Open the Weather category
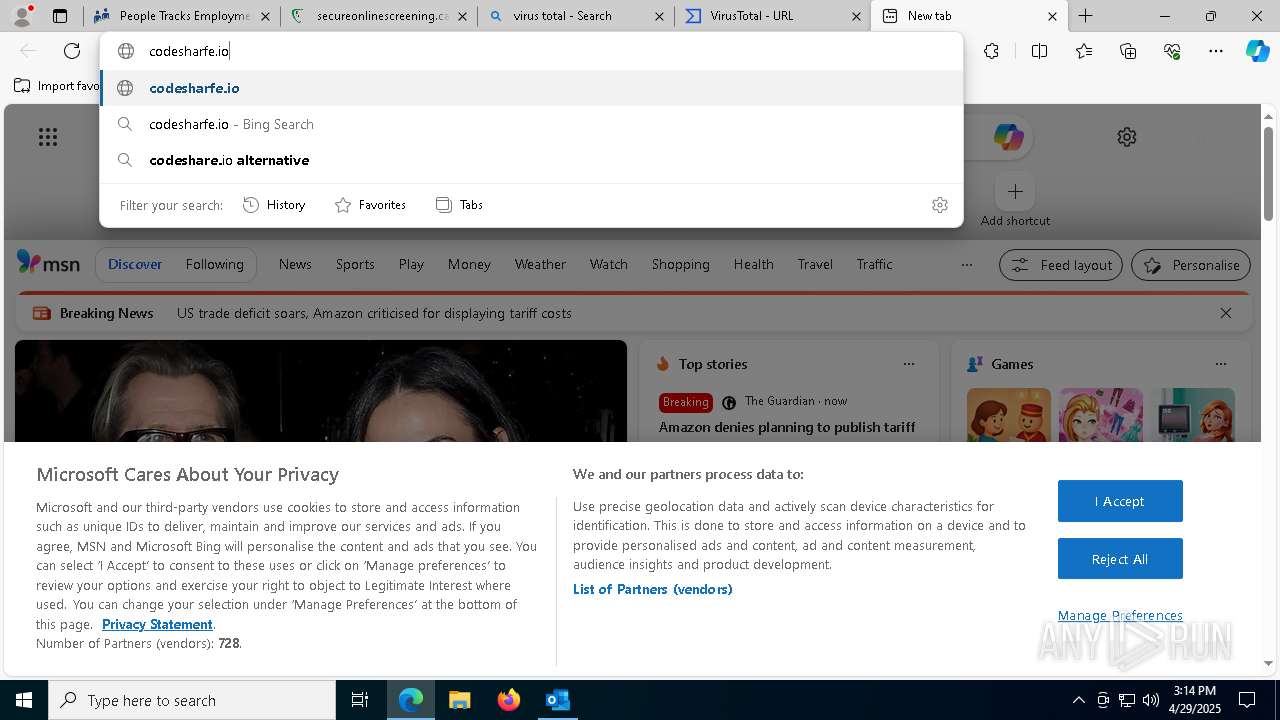 coord(540,265)
